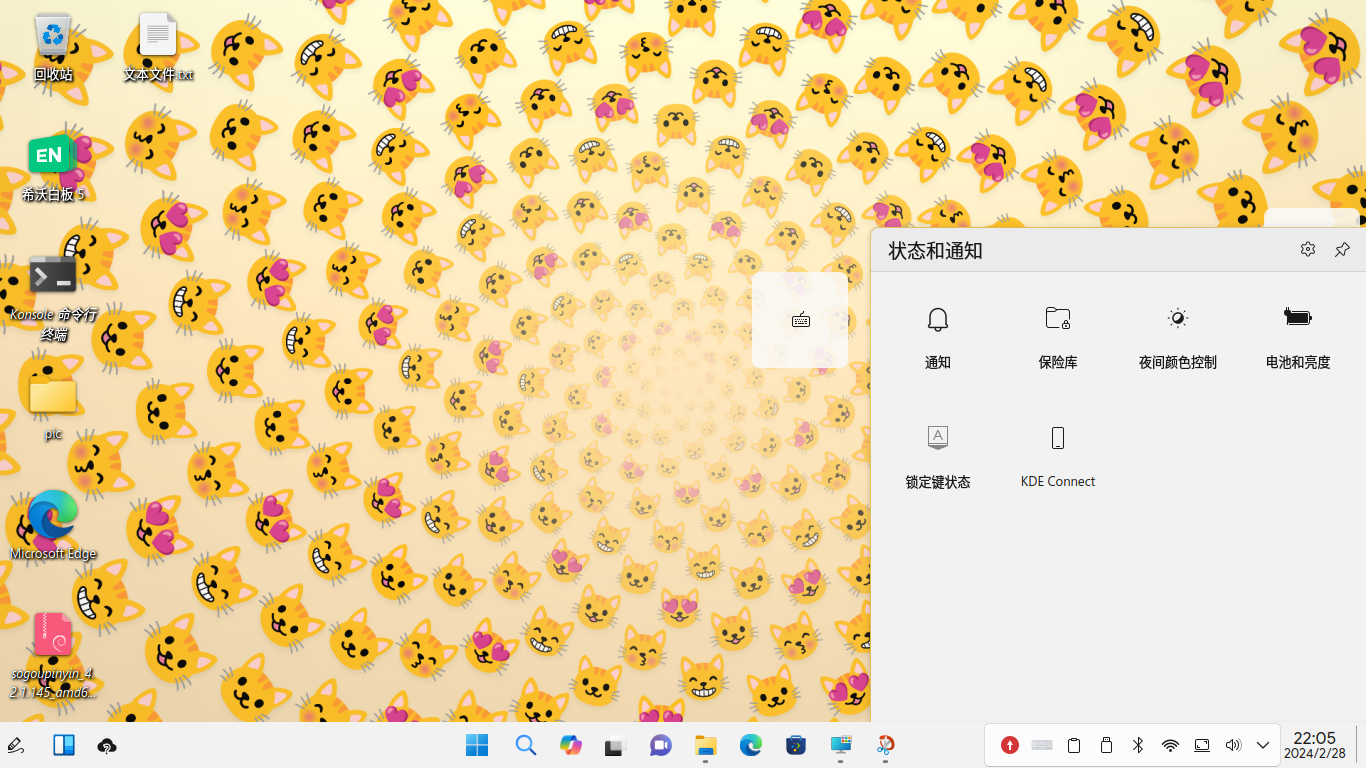Open the Start menu from the taskbar
Screen dimensions: 1366x768
[x=477, y=745]
